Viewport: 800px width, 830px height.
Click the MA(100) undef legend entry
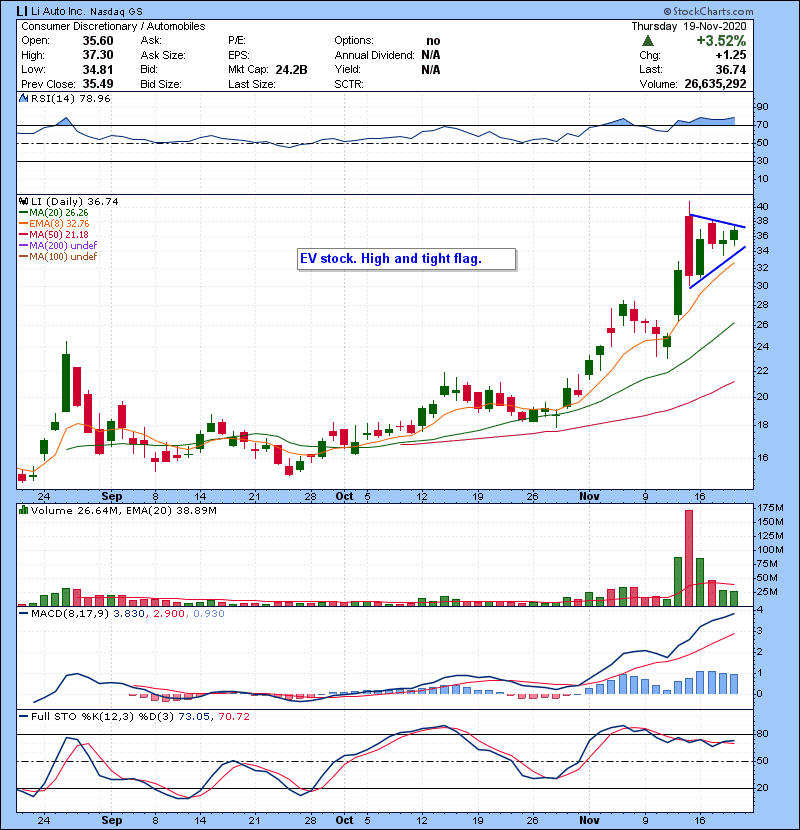point(58,257)
